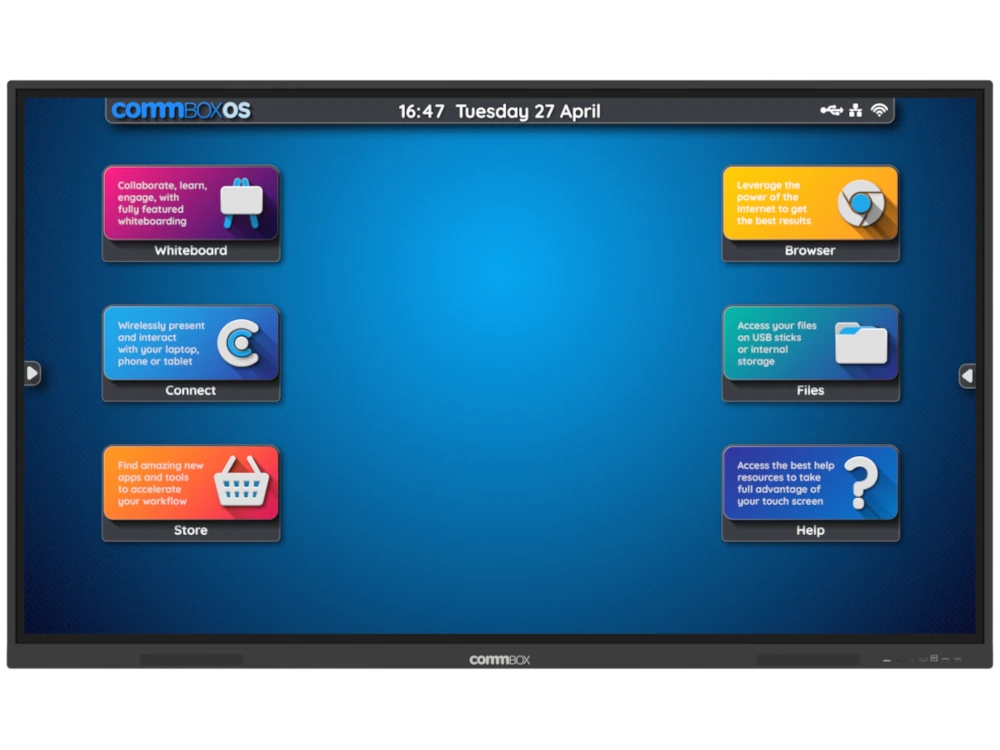Viewport: 1000px width, 750px height.
Task: Click the Wi-Fi signal icon
Action: (x=879, y=110)
